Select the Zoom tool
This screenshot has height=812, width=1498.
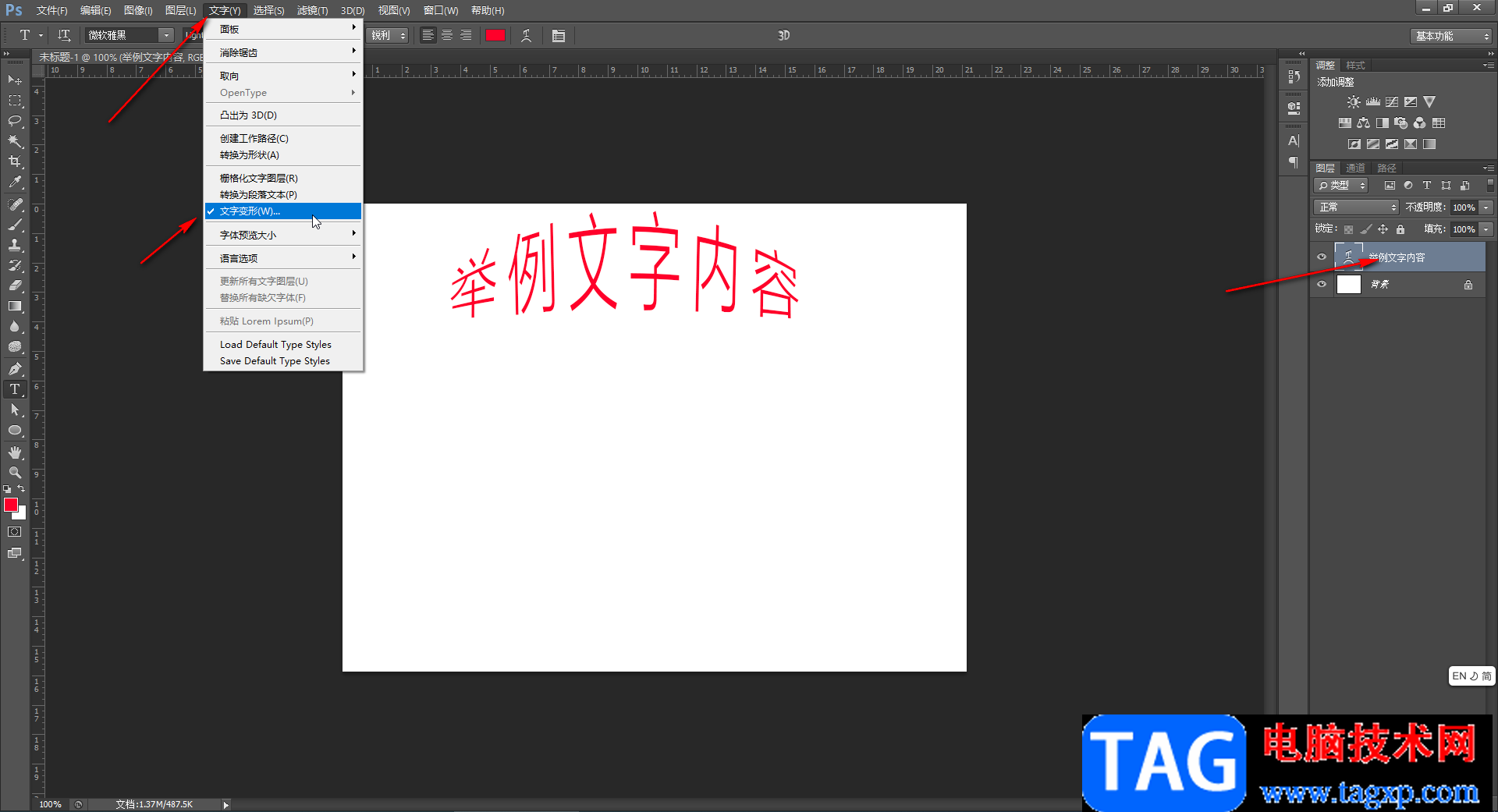point(15,473)
